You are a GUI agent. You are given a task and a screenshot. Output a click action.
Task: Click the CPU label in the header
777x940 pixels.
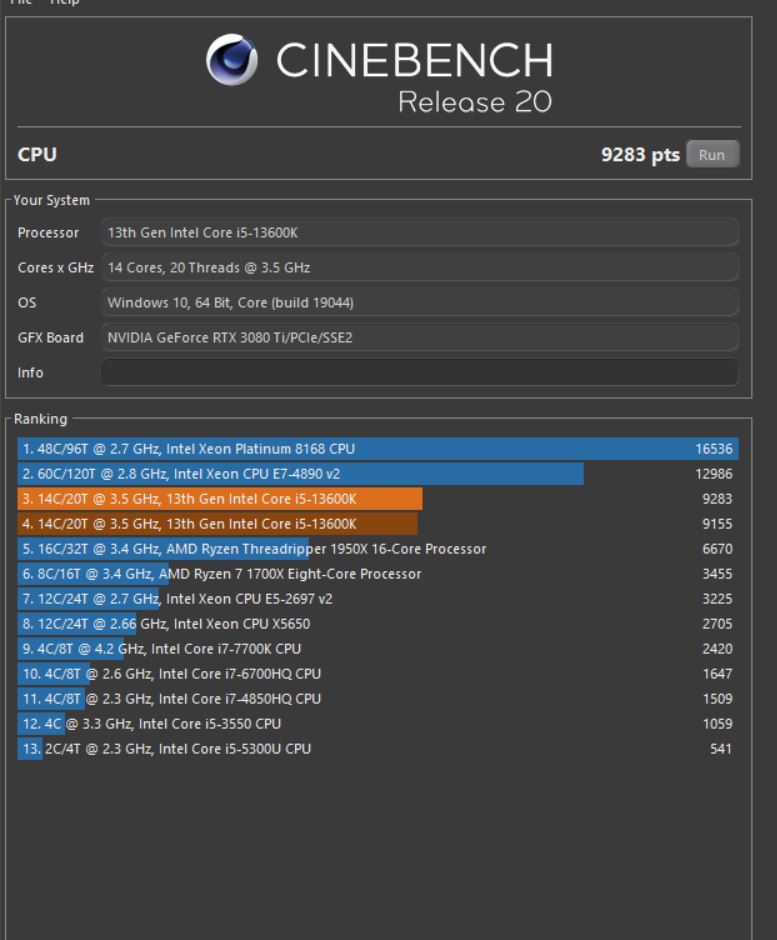click(37, 155)
